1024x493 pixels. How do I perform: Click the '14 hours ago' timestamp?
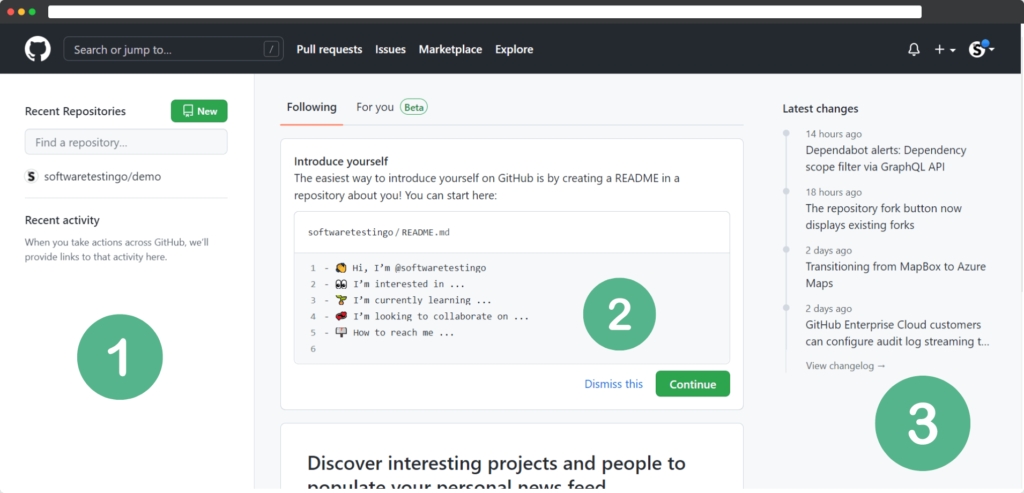pyautogui.click(x=833, y=134)
